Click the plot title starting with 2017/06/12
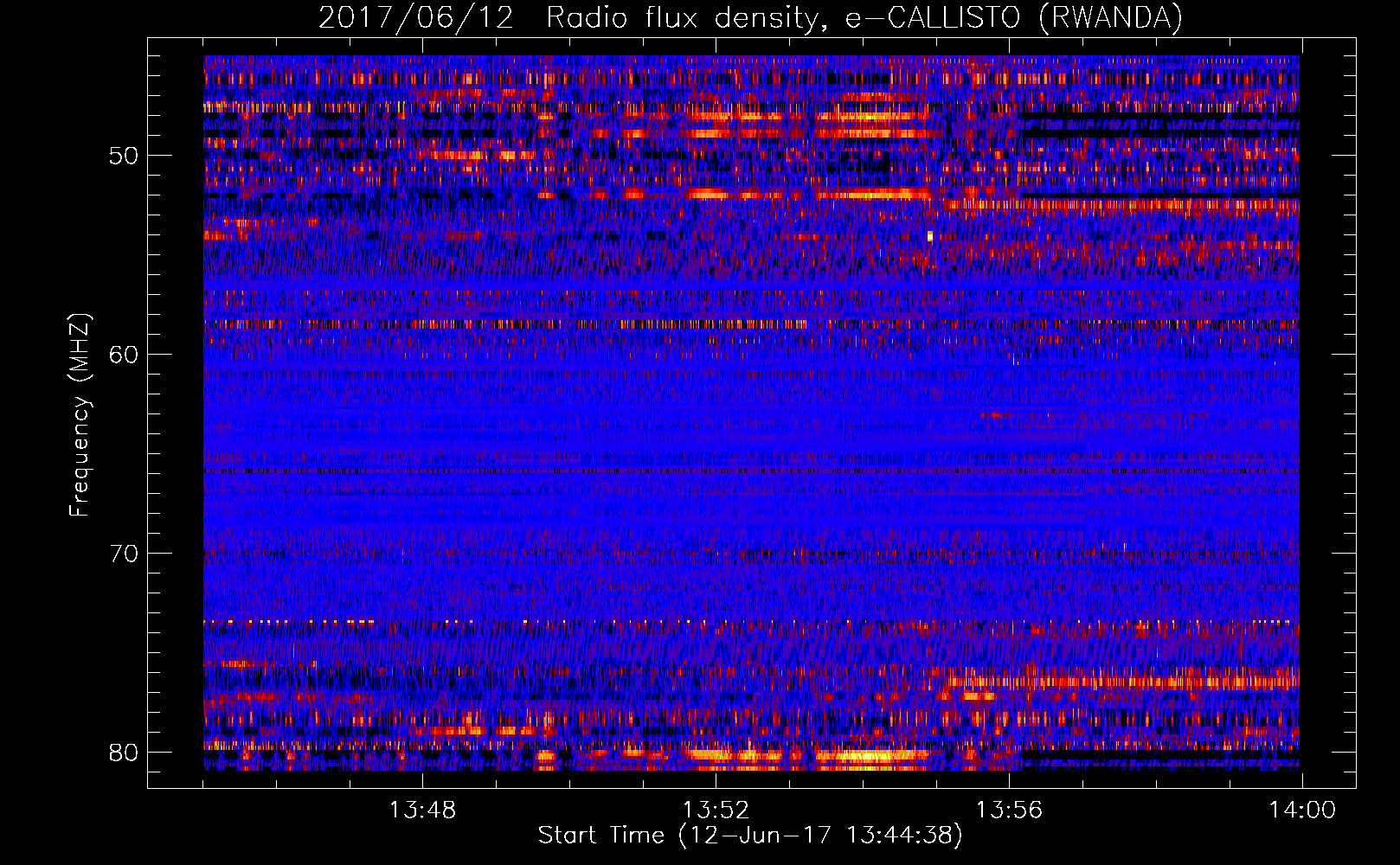The image size is (1400, 865). pos(750,17)
